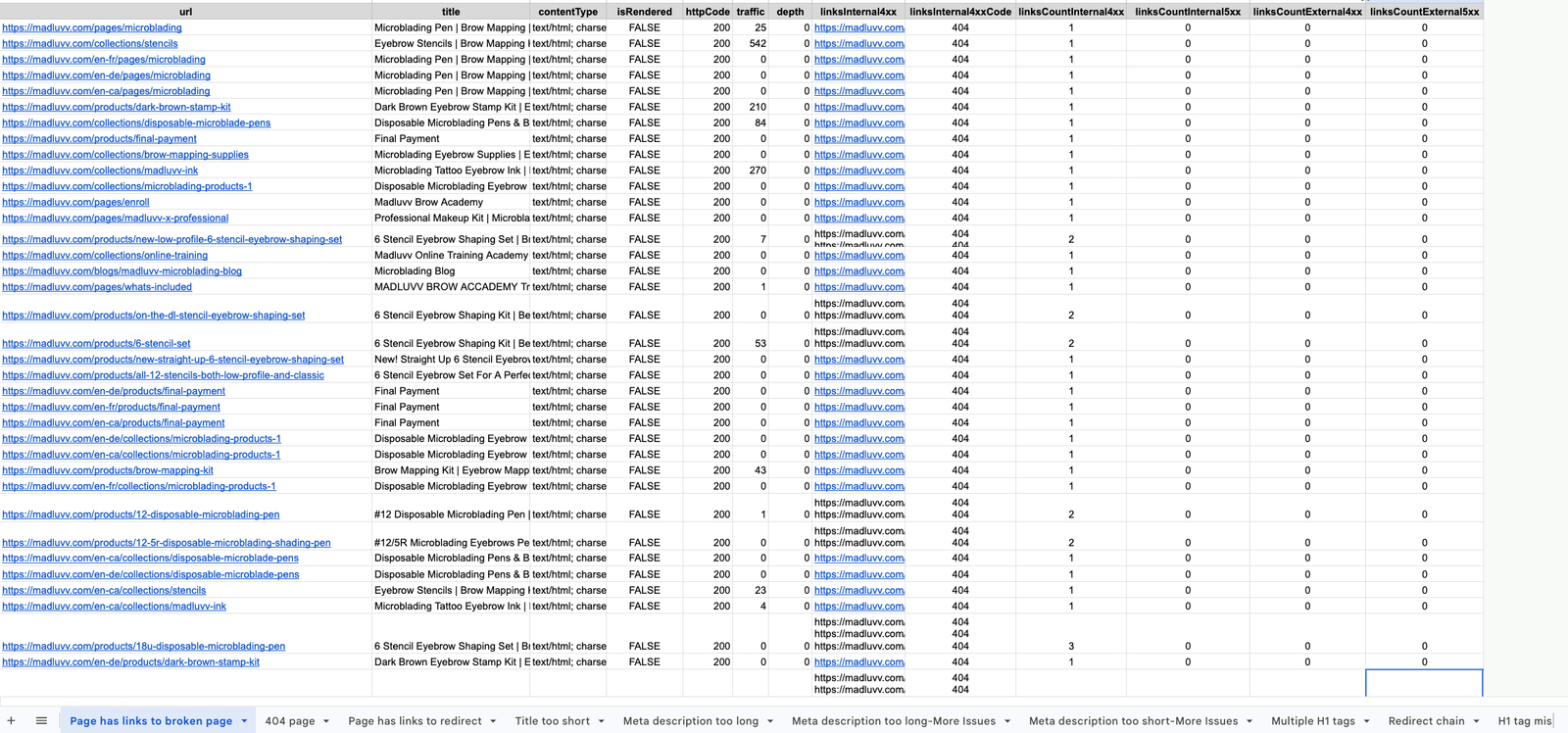Click the 'isRendered' column header
This screenshot has width=1568, height=733.
644,12
